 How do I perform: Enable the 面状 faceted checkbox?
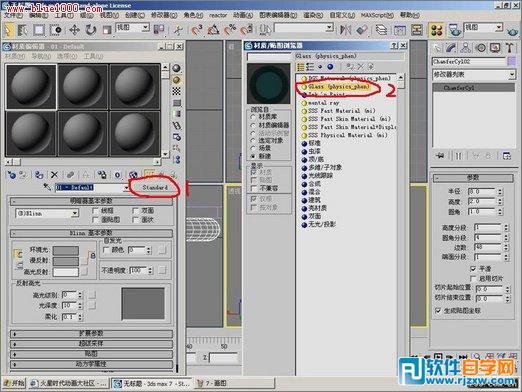[x=135, y=220]
